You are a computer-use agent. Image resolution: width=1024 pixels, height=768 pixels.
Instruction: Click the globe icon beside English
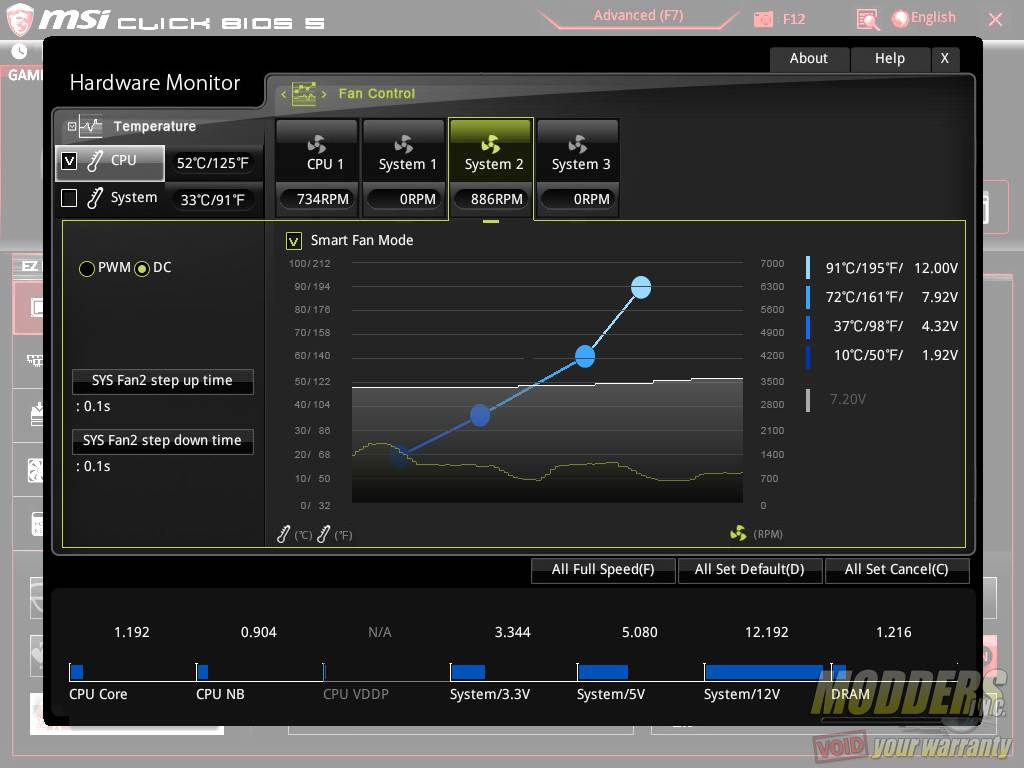[x=900, y=19]
